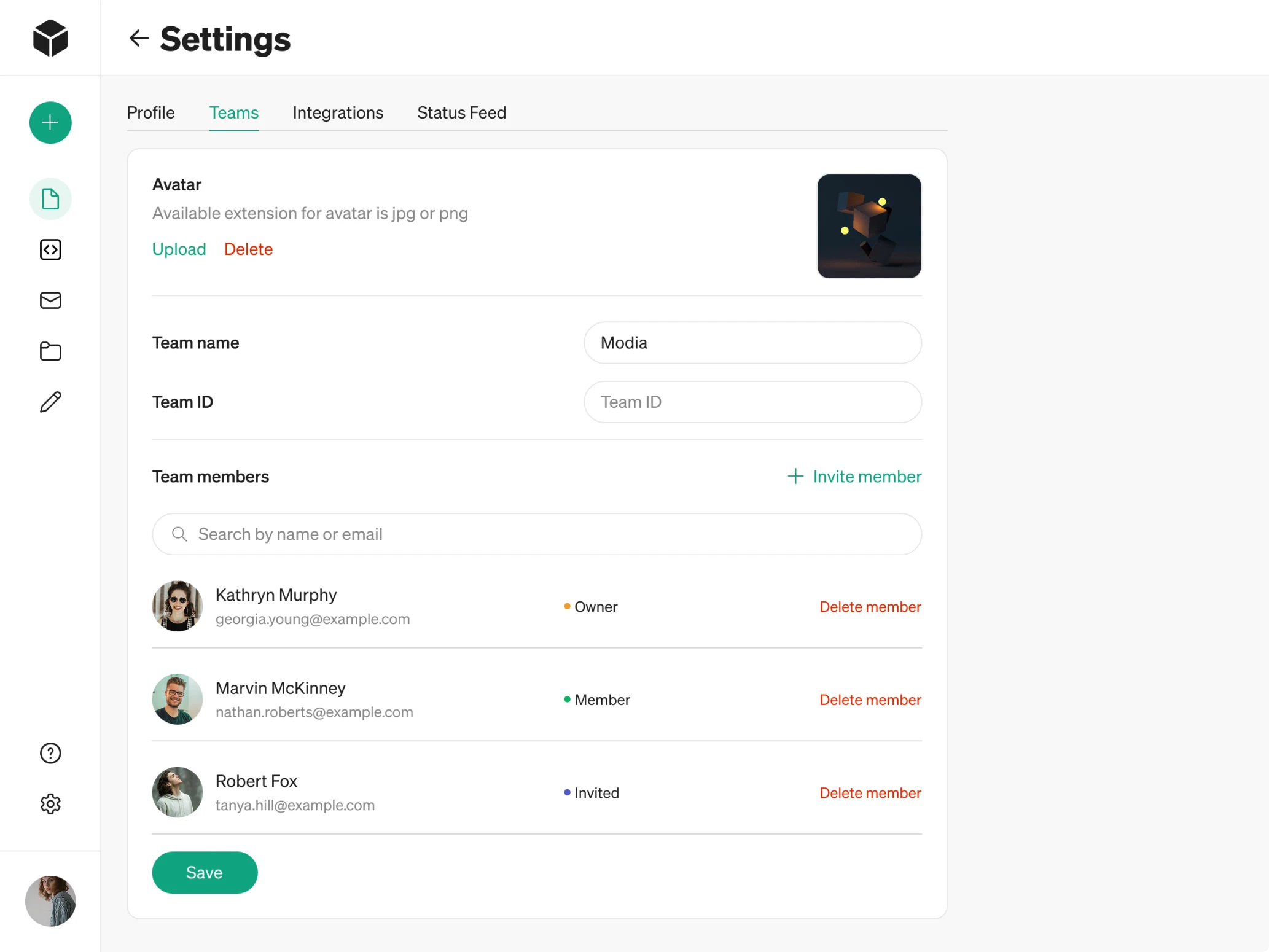Click Invite member link
The width and height of the screenshot is (1269, 952).
(854, 477)
